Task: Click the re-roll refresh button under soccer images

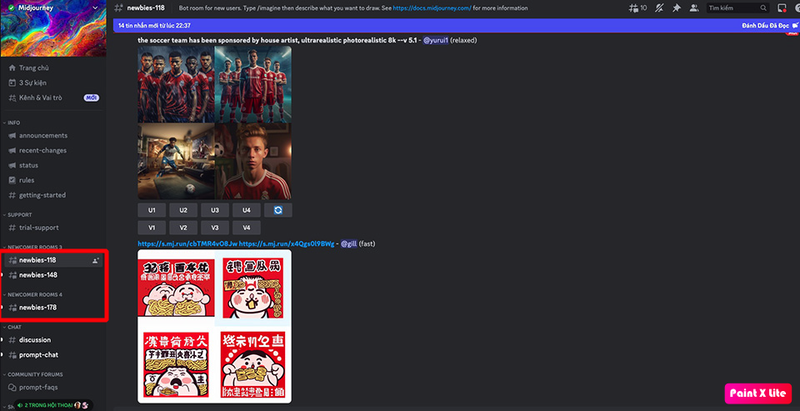Action: coord(278,210)
